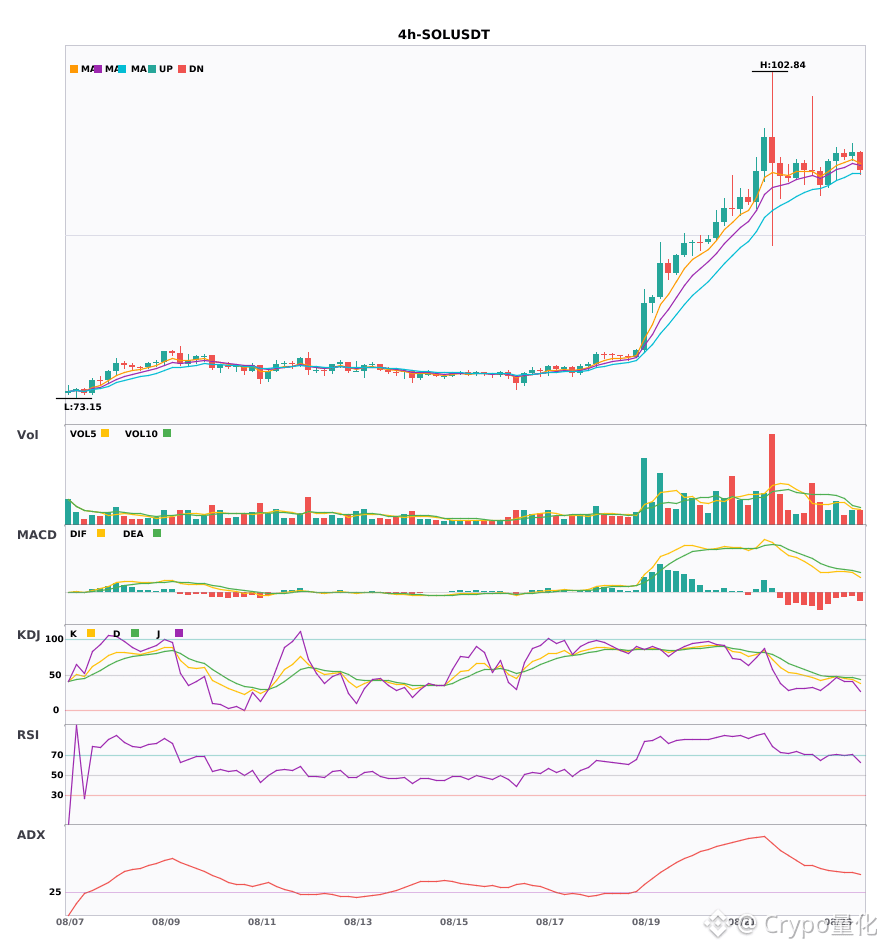Viewport: 885px width, 950px height.
Task: Click the 08/15 date label
Action: (x=454, y=922)
